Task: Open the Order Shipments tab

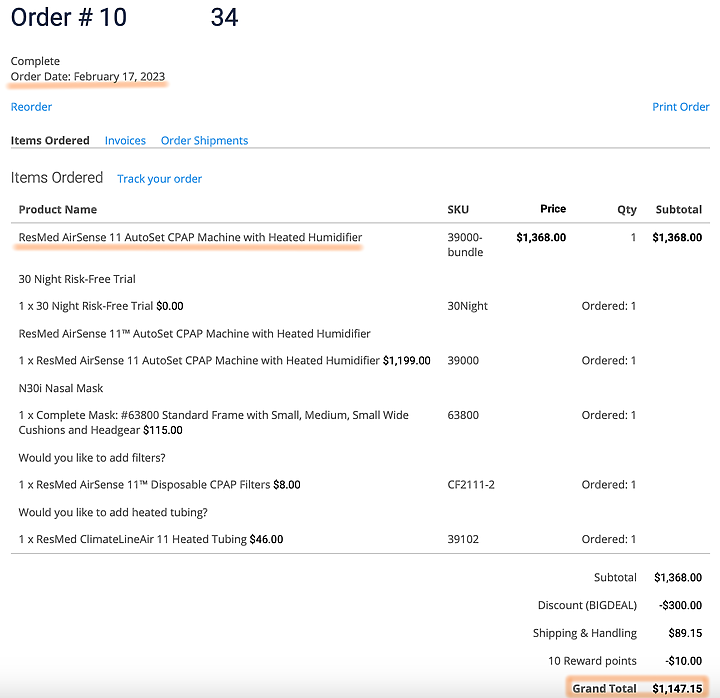Action: pos(204,141)
